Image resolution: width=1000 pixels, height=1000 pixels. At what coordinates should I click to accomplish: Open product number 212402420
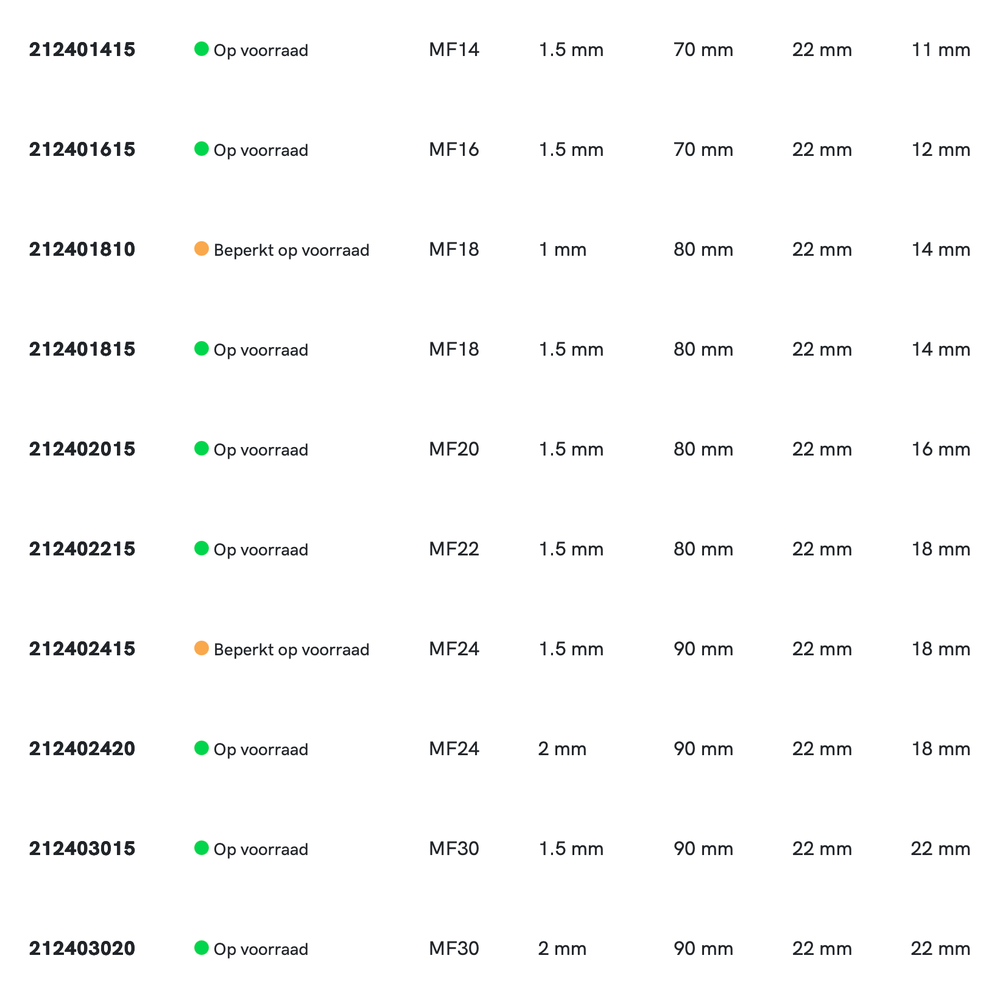[82, 749]
